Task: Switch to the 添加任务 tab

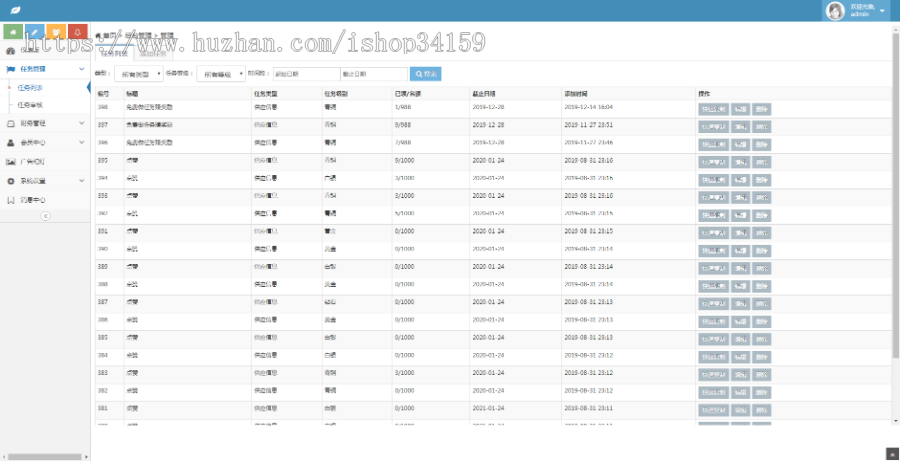Action: [x=153, y=55]
